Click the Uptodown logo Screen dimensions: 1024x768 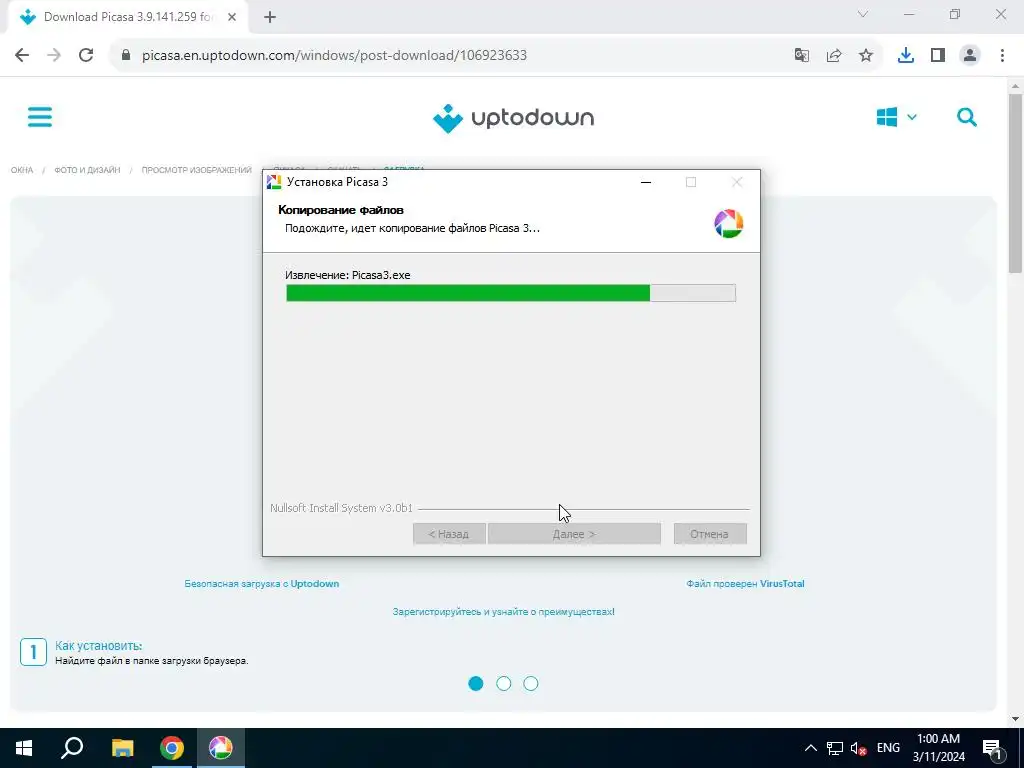[513, 118]
